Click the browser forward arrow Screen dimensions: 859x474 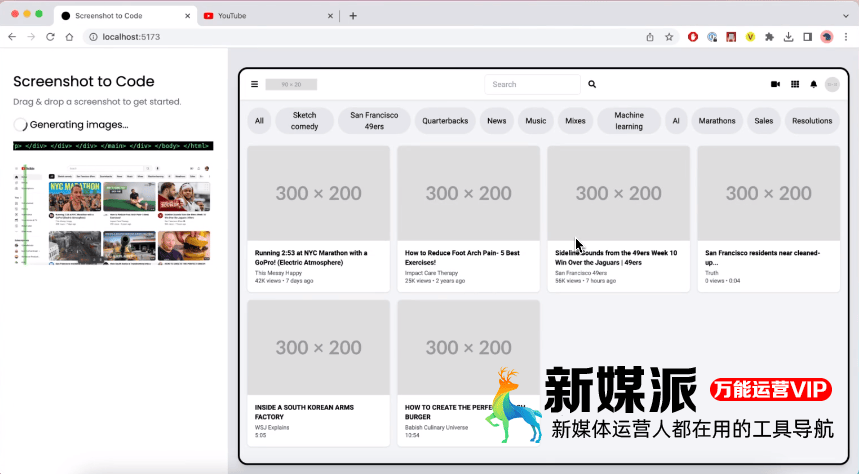pyautogui.click(x=31, y=37)
